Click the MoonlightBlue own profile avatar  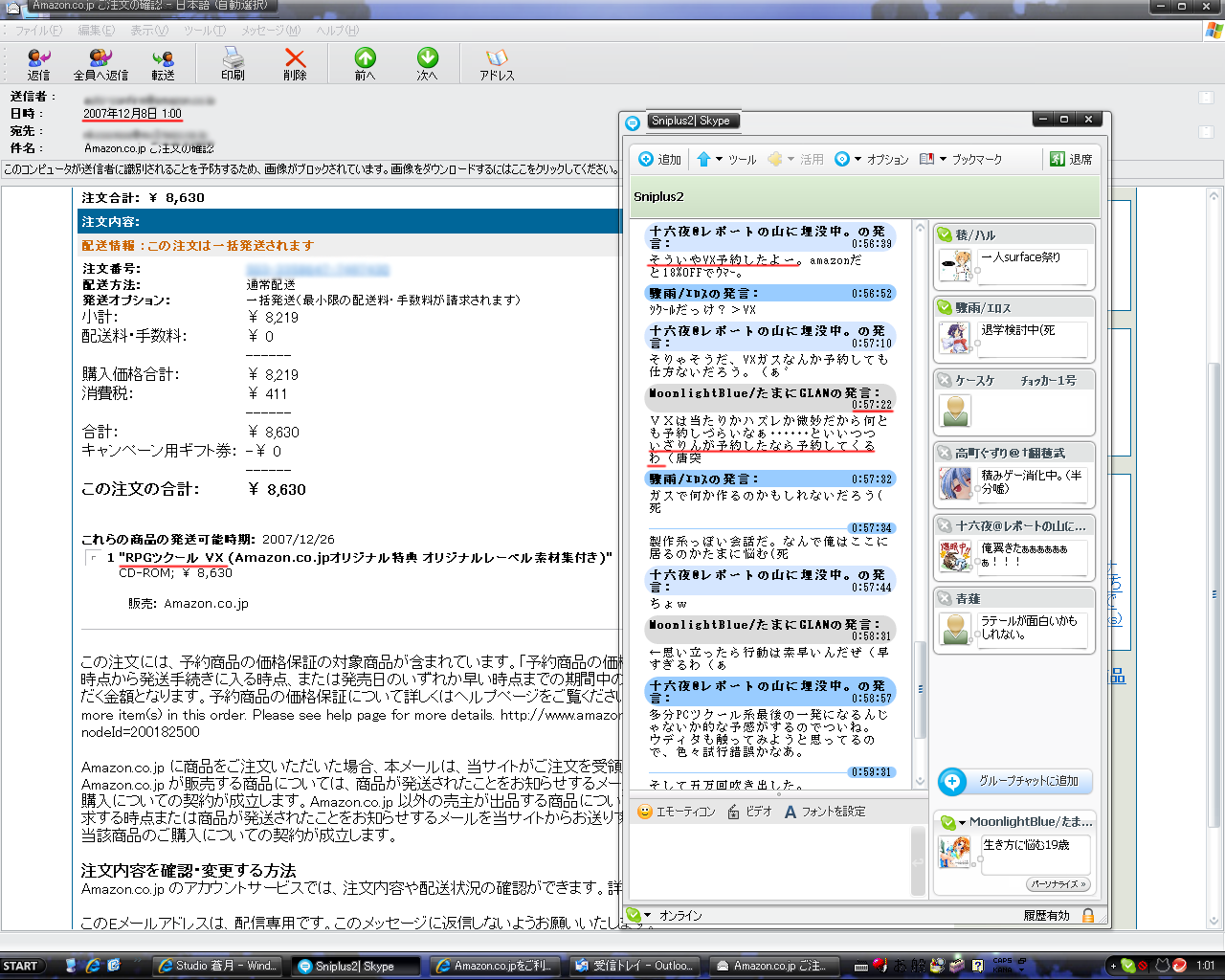click(955, 852)
